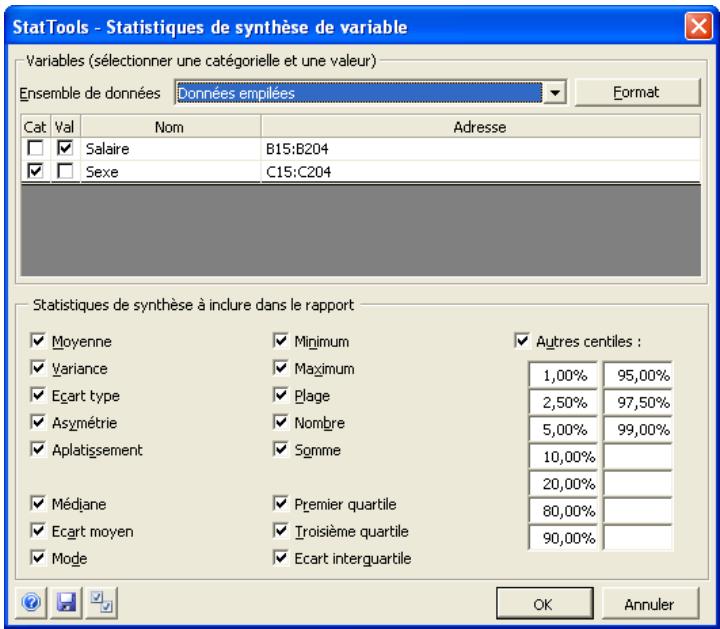The height and width of the screenshot is (629, 720).
Task: Check the Val box for Sexe
Action: click(65, 171)
